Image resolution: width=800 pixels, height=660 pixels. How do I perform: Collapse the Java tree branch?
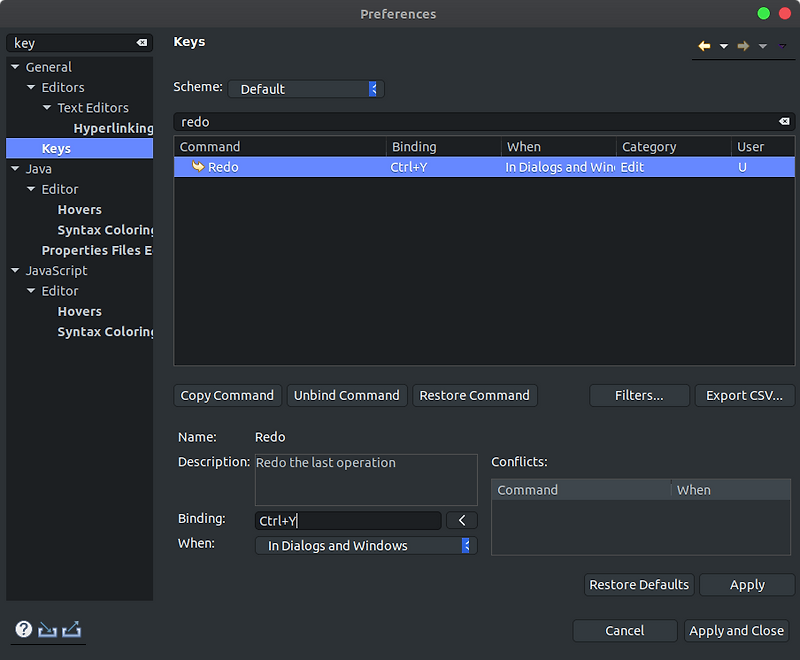(14, 168)
